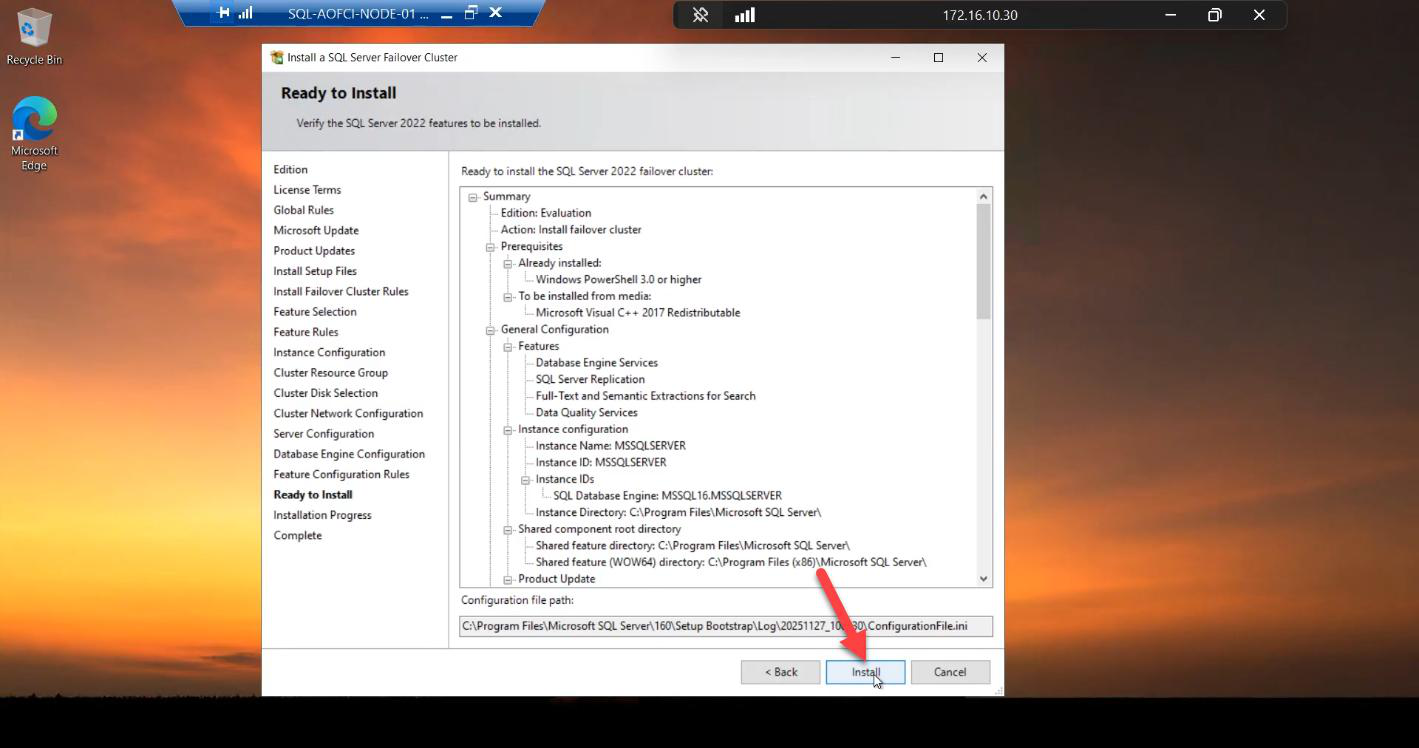Select the Server Configuration step
The image size is (1419, 748).
pos(324,434)
